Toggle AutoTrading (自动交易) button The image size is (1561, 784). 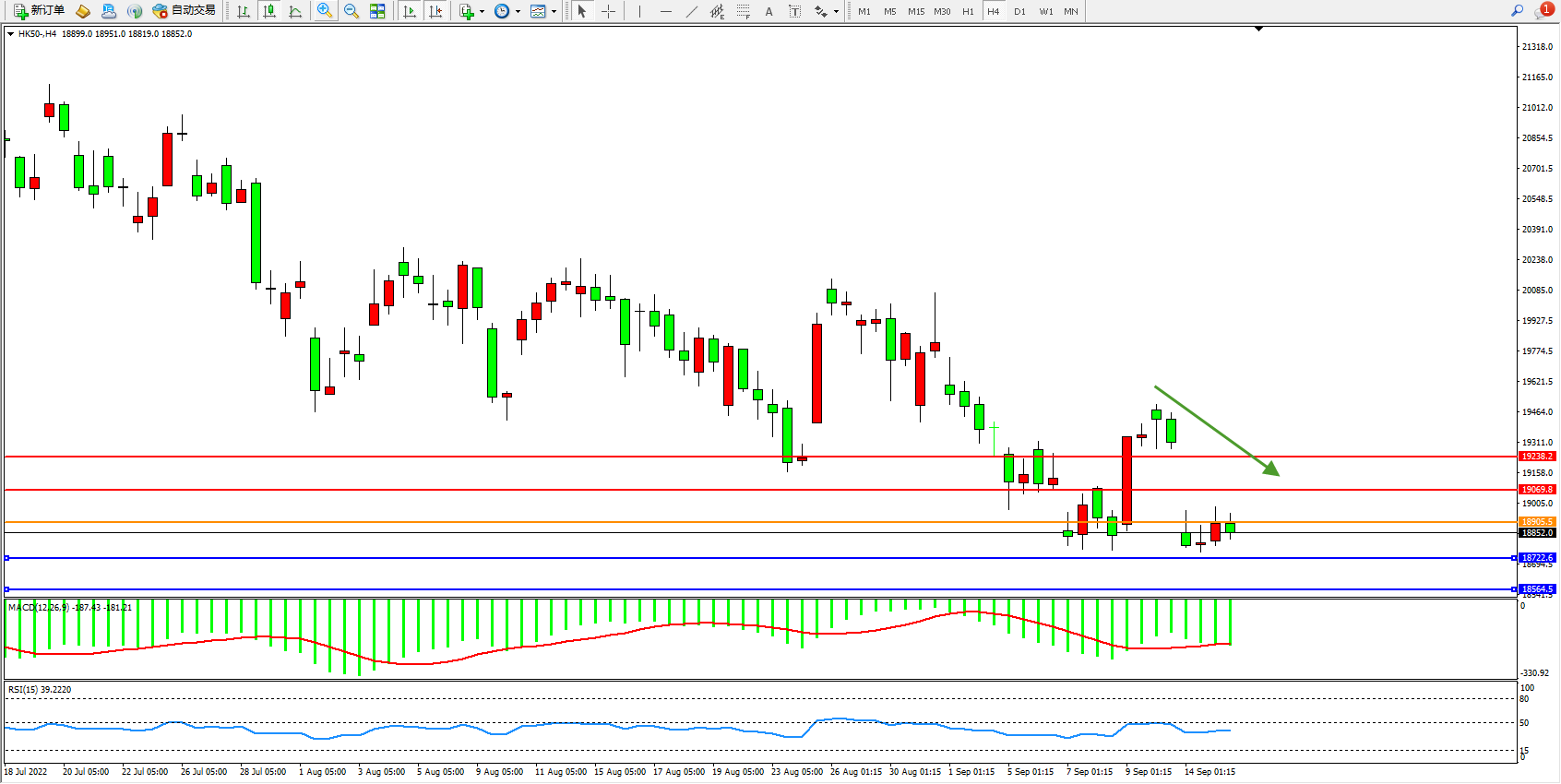[185, 11]
